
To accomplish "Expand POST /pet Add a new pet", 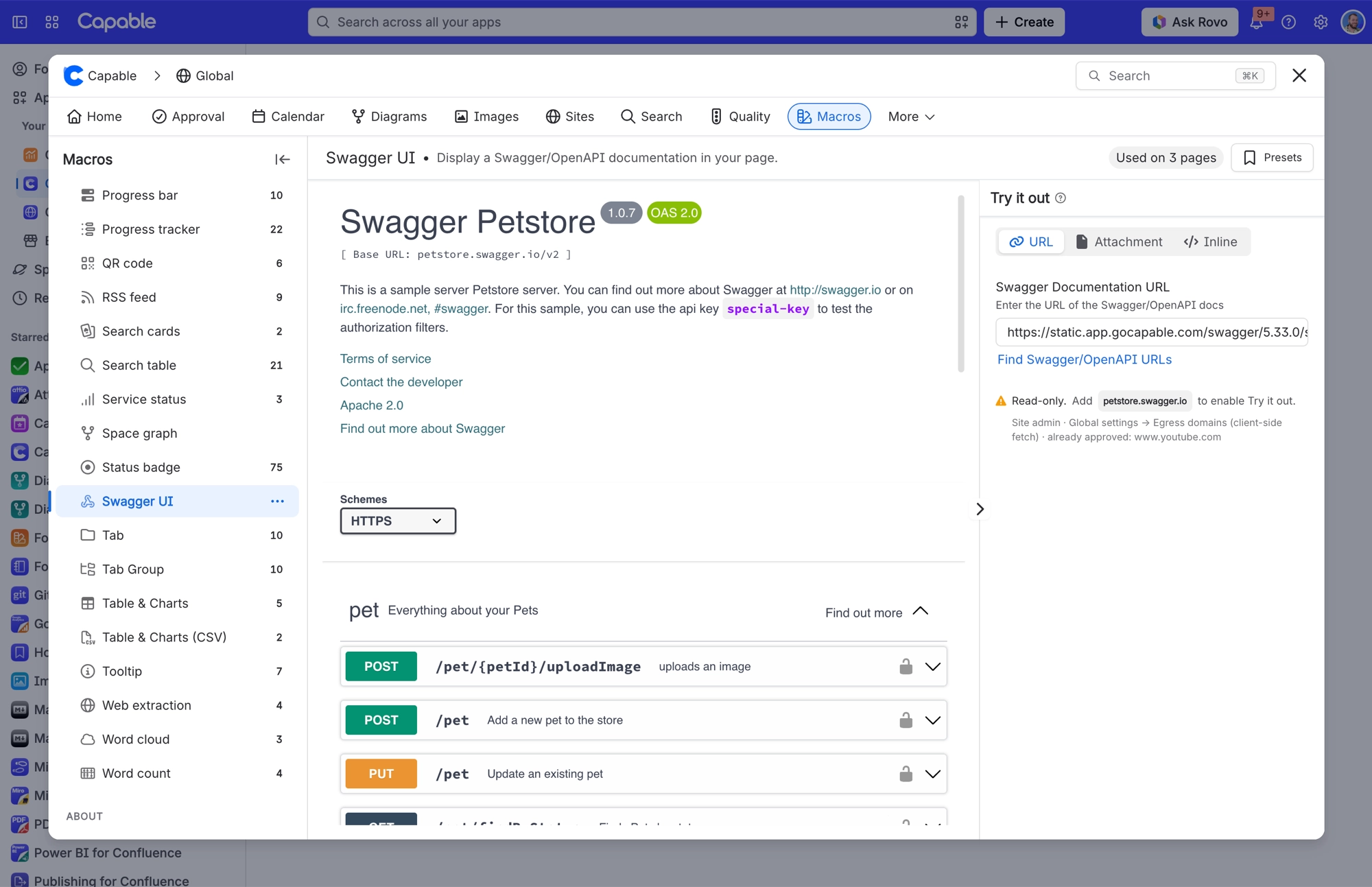I will pos(932,720).
